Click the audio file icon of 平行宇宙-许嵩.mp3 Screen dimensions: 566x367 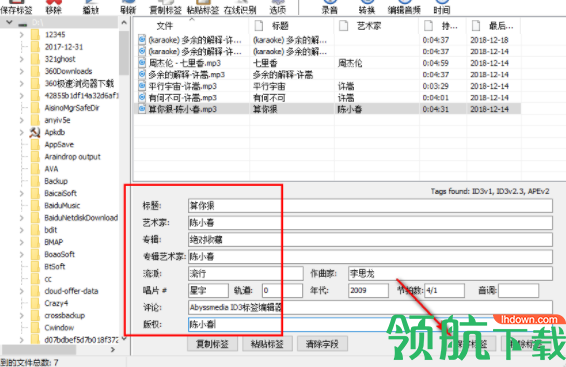pyautogui.click(x=142, y=86)
